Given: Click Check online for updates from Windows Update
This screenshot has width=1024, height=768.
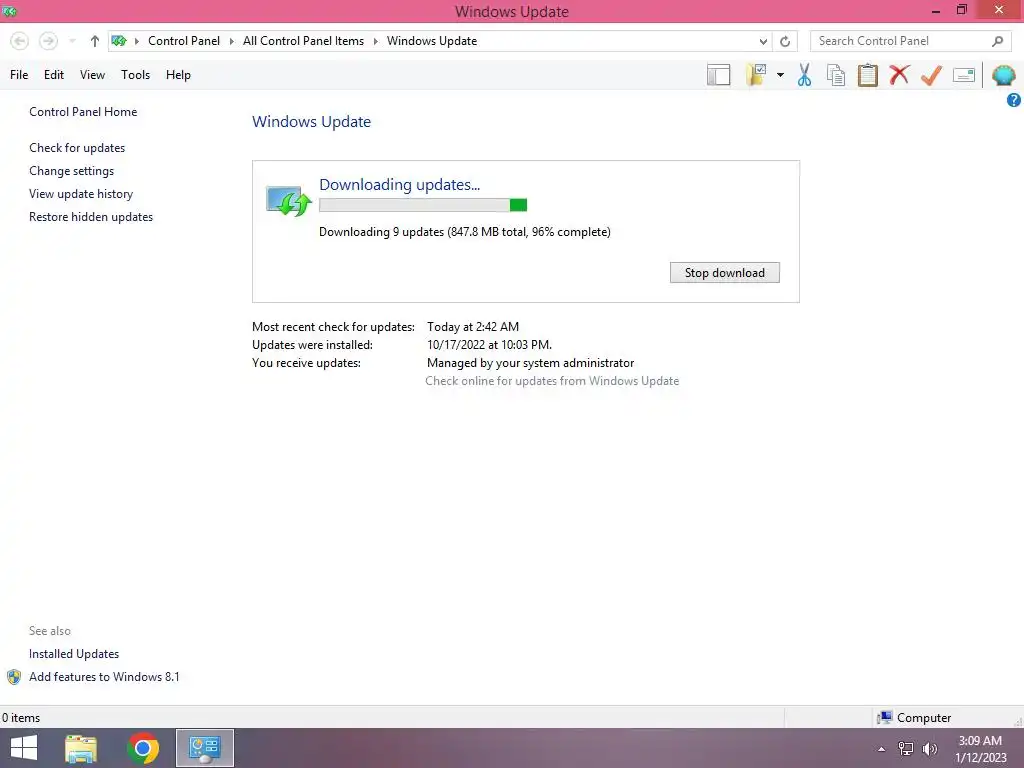Looking at the screenshot, I should tap(552, 381).
